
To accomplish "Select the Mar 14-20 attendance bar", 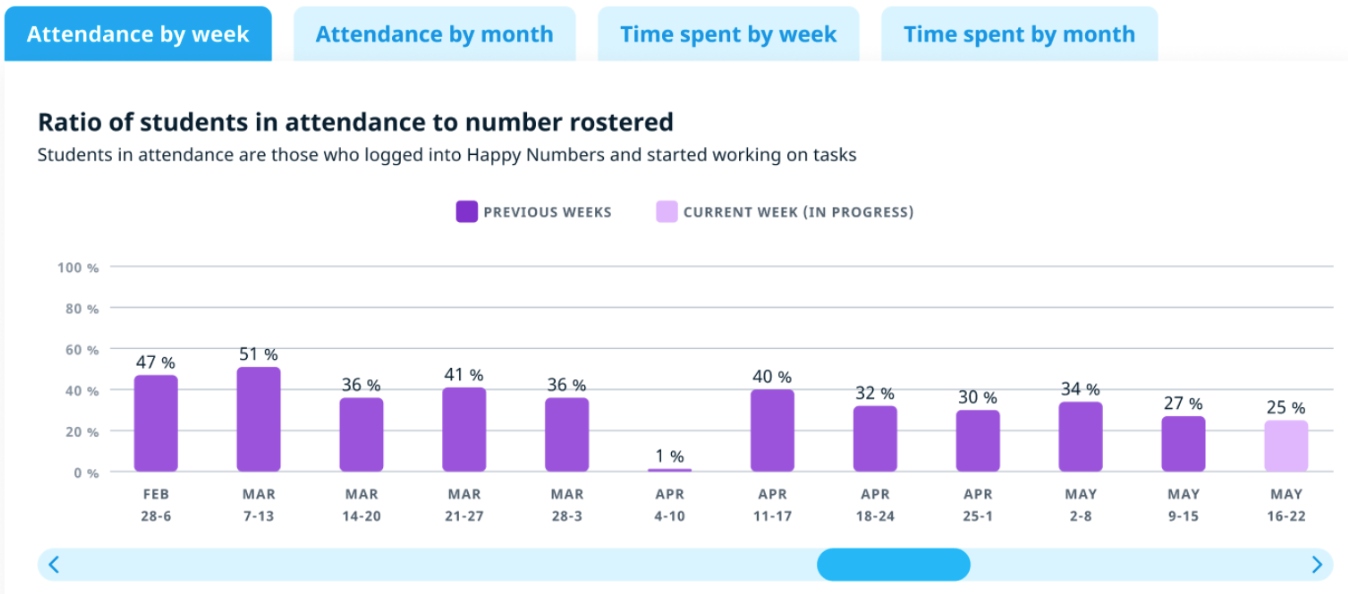I will (361, 435).
